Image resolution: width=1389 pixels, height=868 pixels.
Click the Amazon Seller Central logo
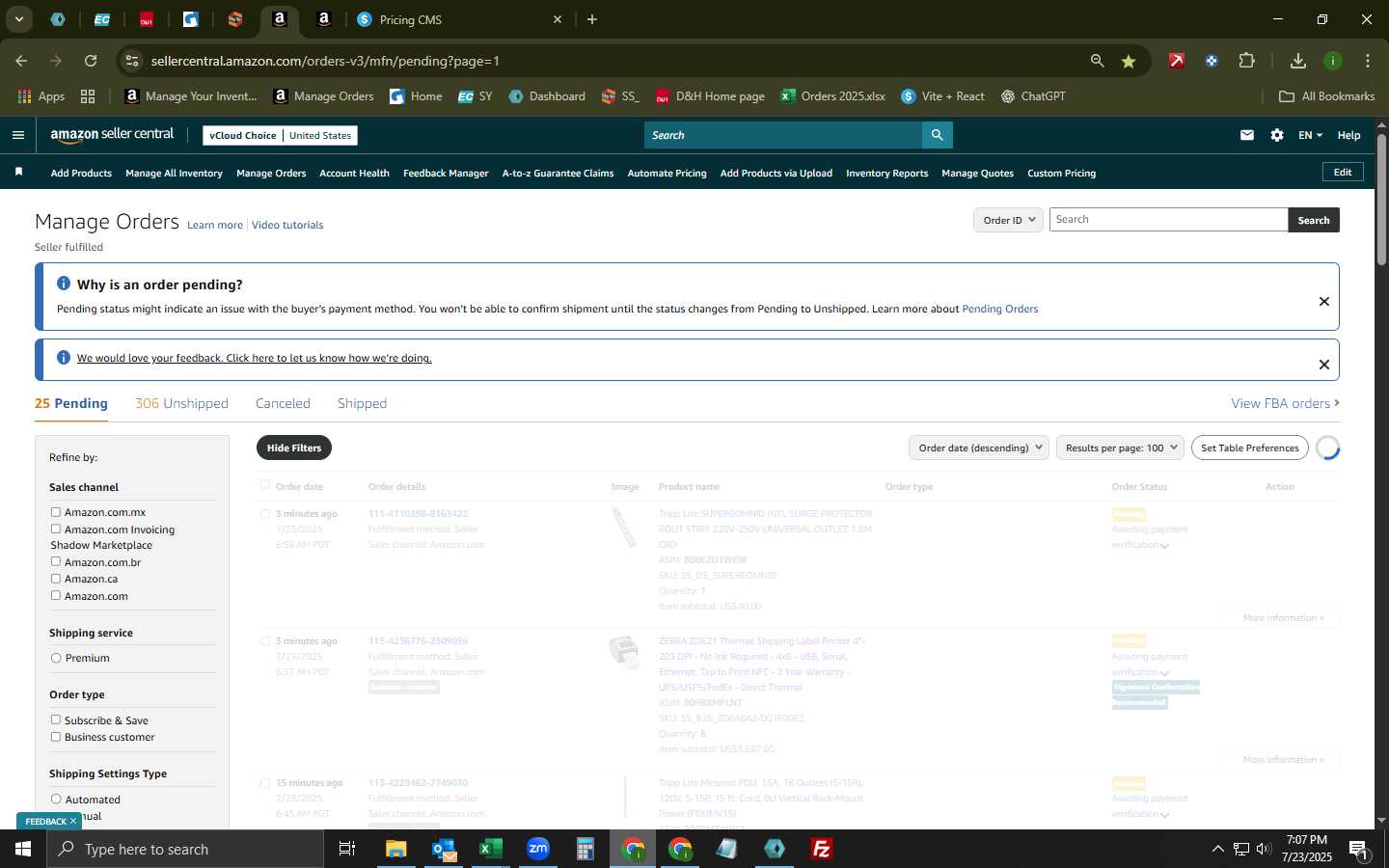tap(112, 135)
